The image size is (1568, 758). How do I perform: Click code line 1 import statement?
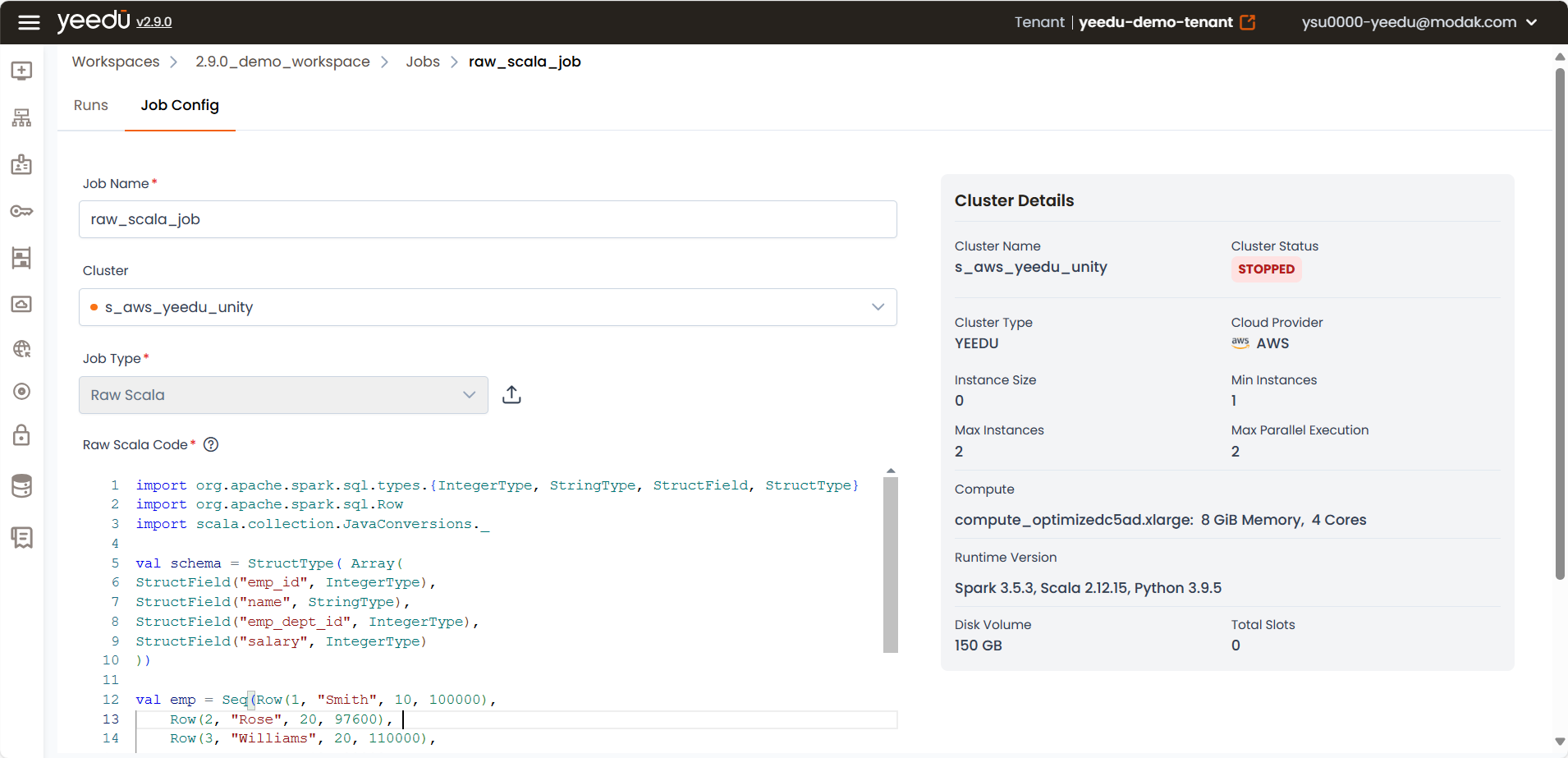(x=497, y=485)
